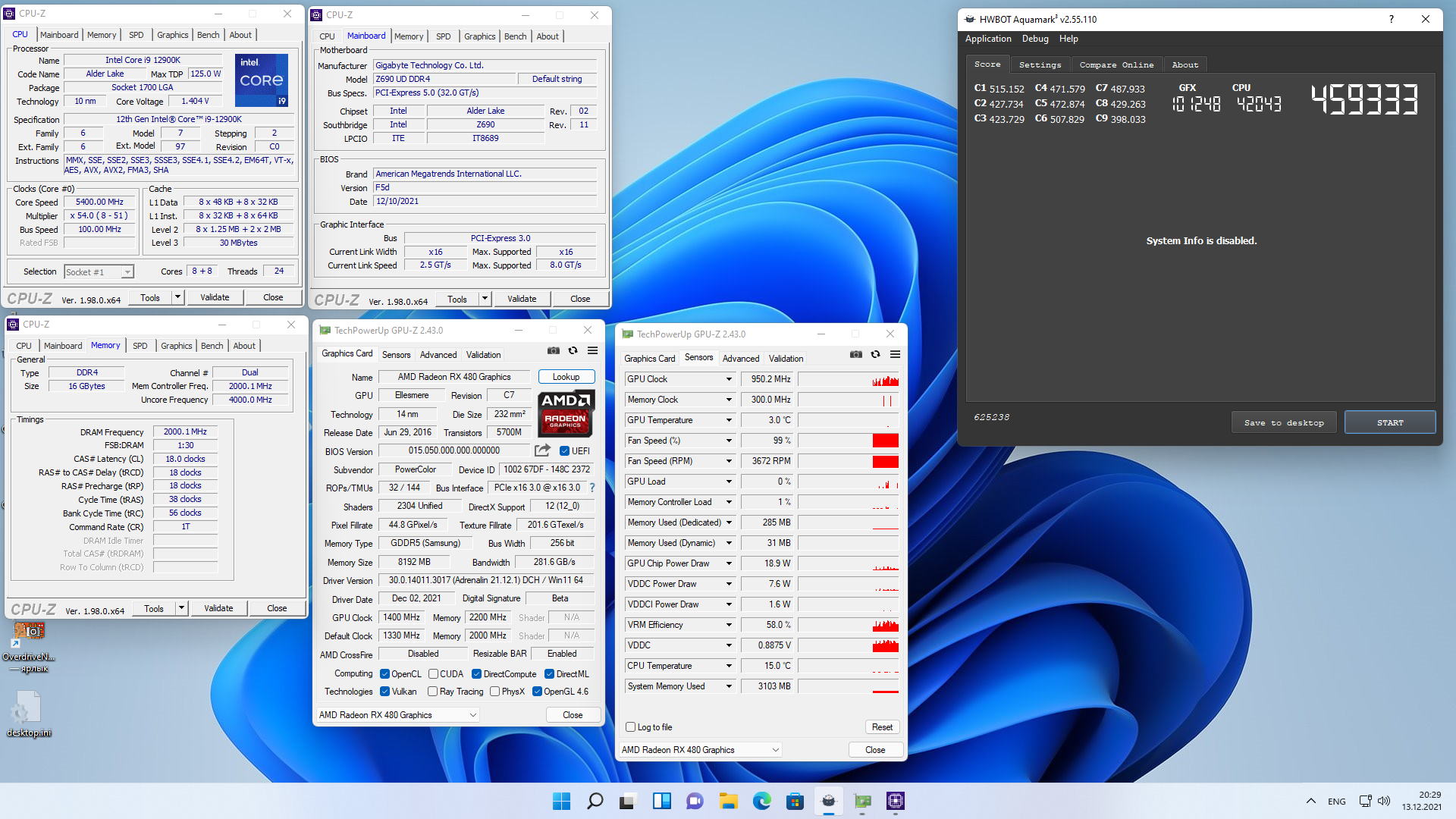Click the Bus Interface question mark icon
Viewport: 1456px width, 819px height.
(592, 488)
